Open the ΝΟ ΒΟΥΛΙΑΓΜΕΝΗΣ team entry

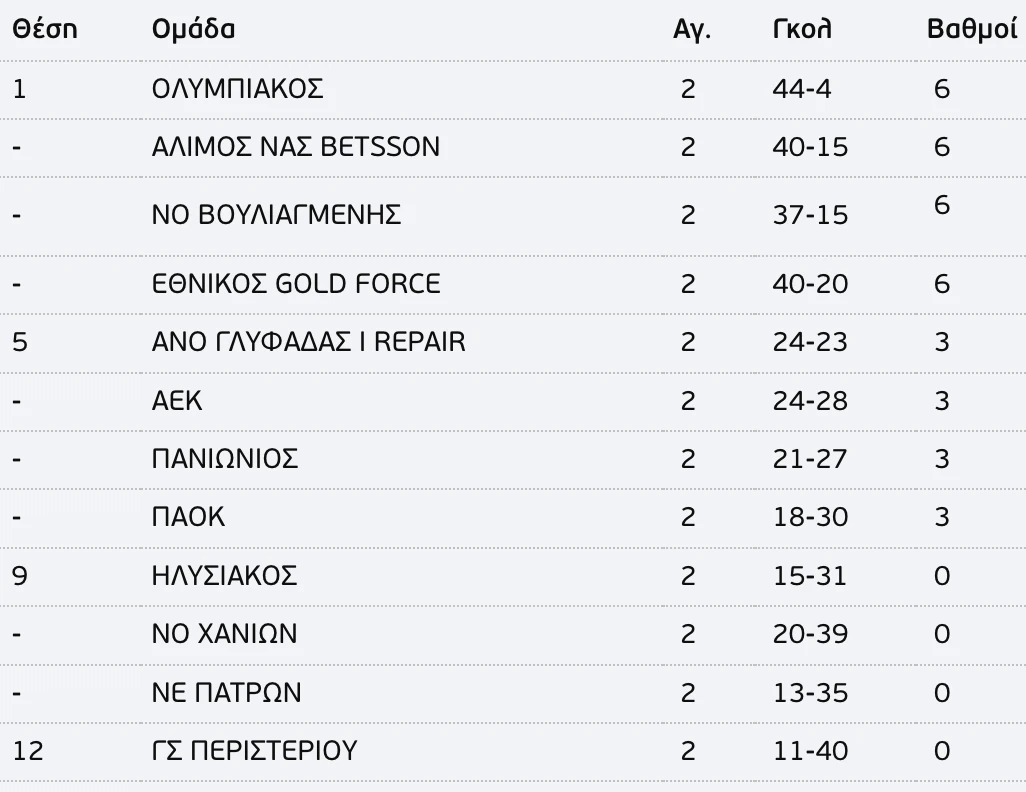[276, 214]
